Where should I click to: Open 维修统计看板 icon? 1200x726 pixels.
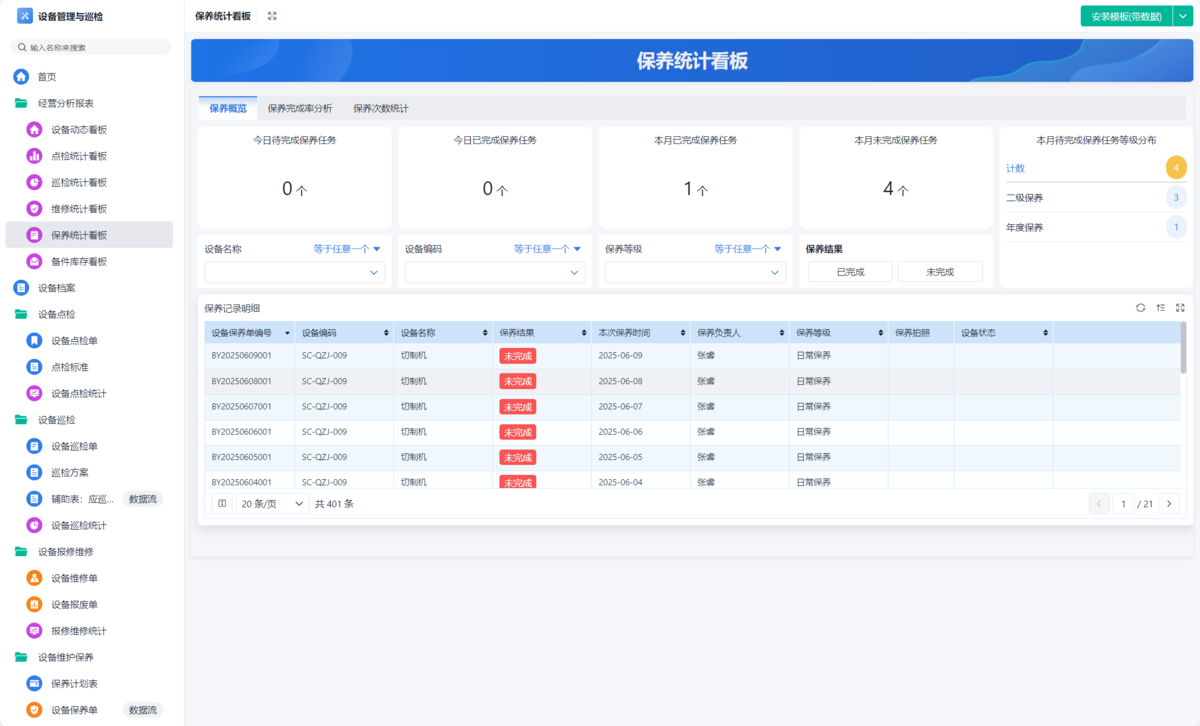(34, 209)
